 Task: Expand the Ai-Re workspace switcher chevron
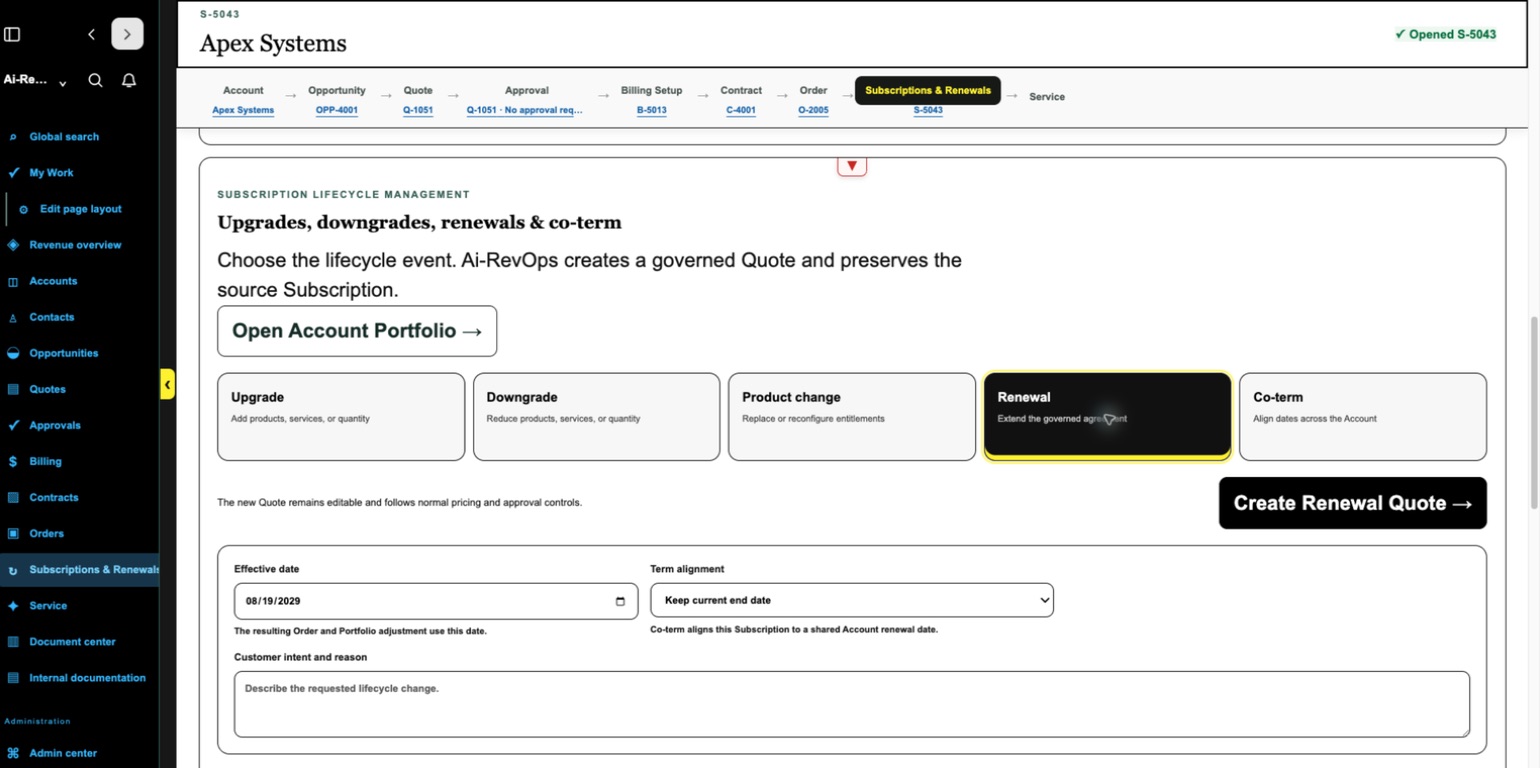(x=63, y=83)
